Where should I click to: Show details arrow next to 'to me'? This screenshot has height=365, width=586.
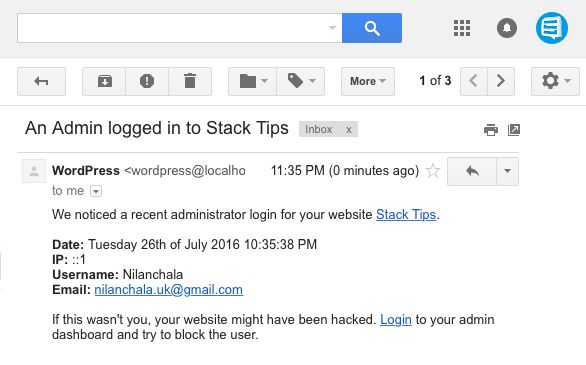[96, 192]
